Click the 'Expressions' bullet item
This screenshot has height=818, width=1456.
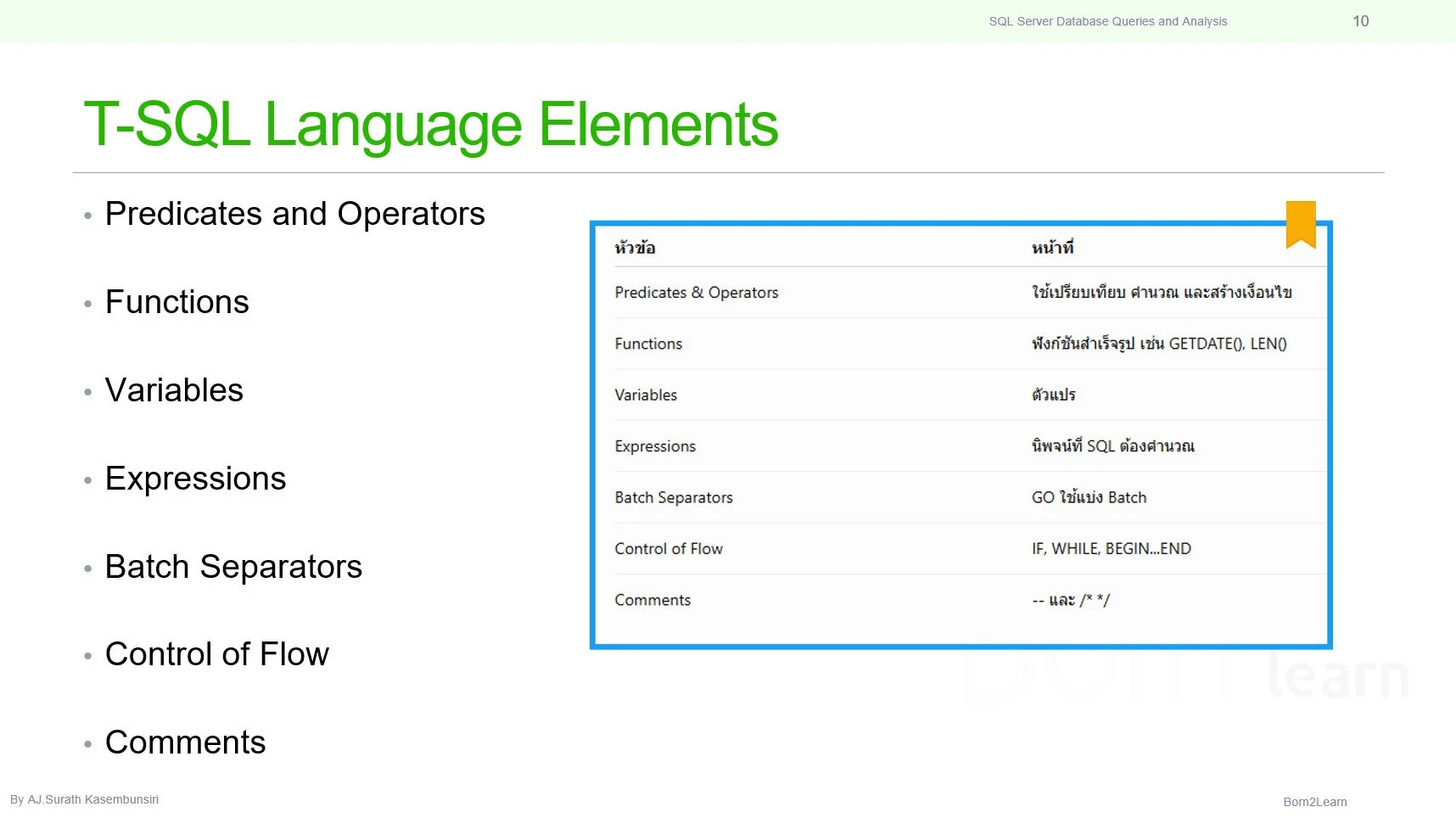tap(195, 479)
